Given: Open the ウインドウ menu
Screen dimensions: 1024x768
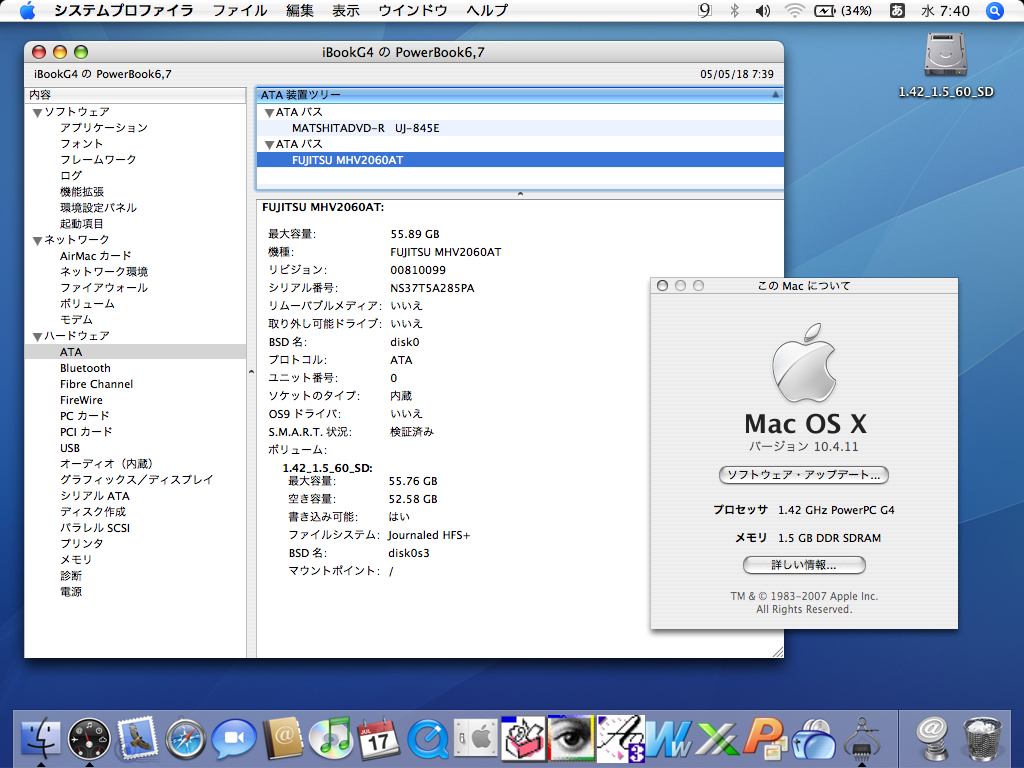Looking at the screenshot, I should [x=413, y=10].
